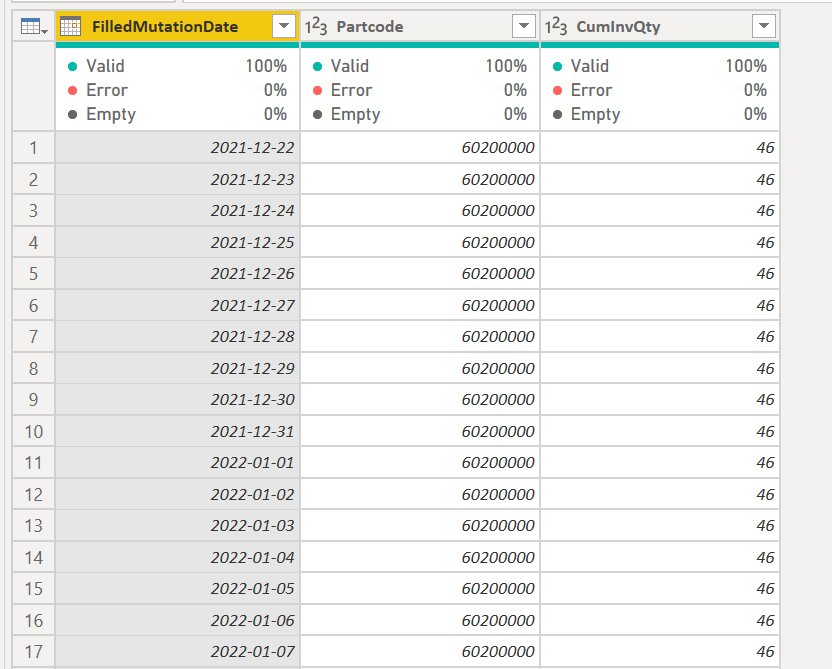Image resolution: width=832 pixels, height=669 pixels.
Task: Click date cell 2021-12-23
Action: tap(178, 179)
